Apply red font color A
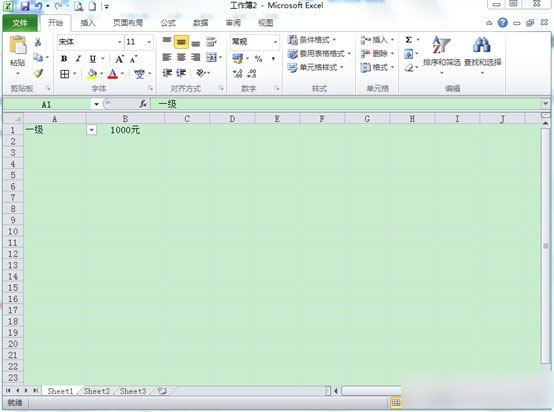 (113, 74)
